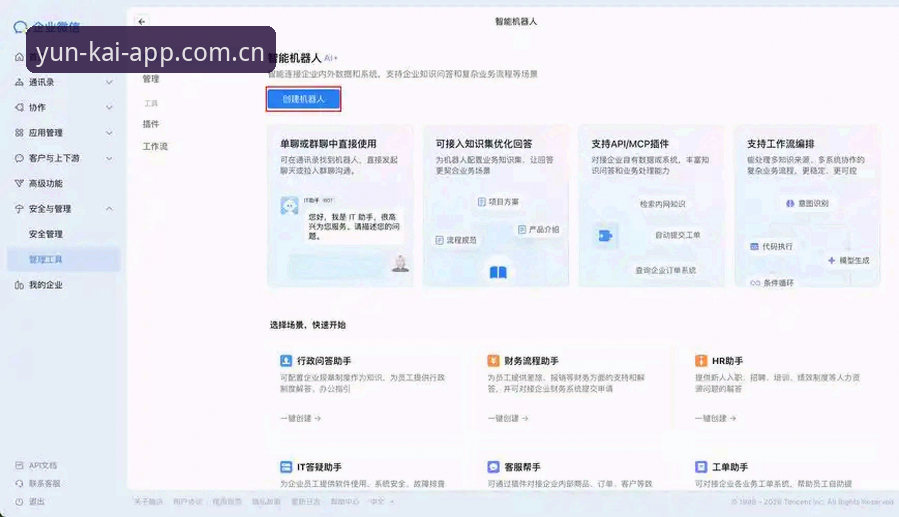Click the 单聊或群聊中直接使用 card title
Image resolution: width=899 pixels, height=517 pixels.
pyautogui.click(x=328, y=144)
